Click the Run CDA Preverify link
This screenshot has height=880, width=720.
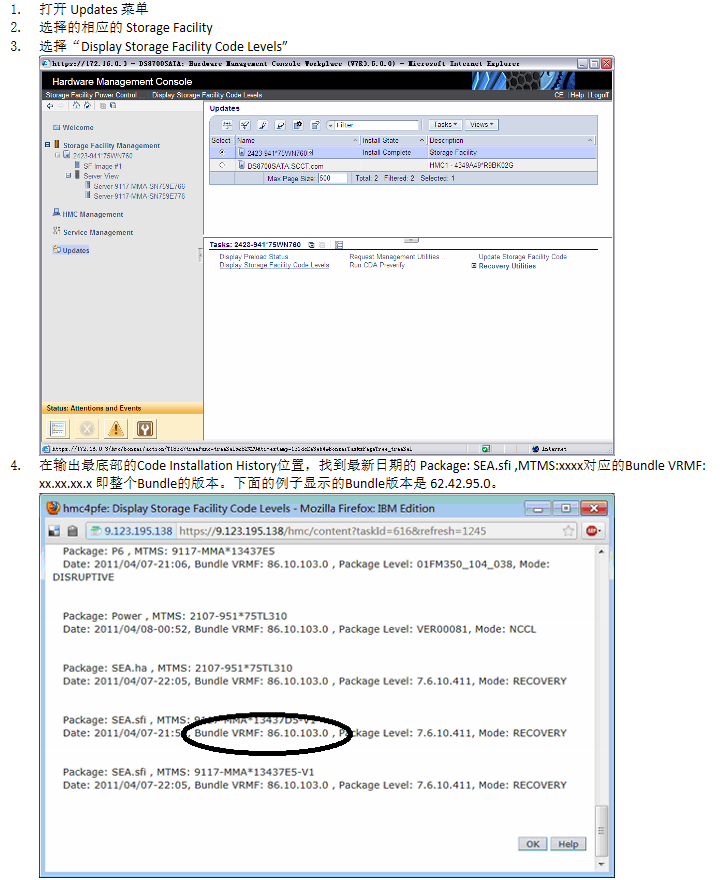click(x=377, y=265)
